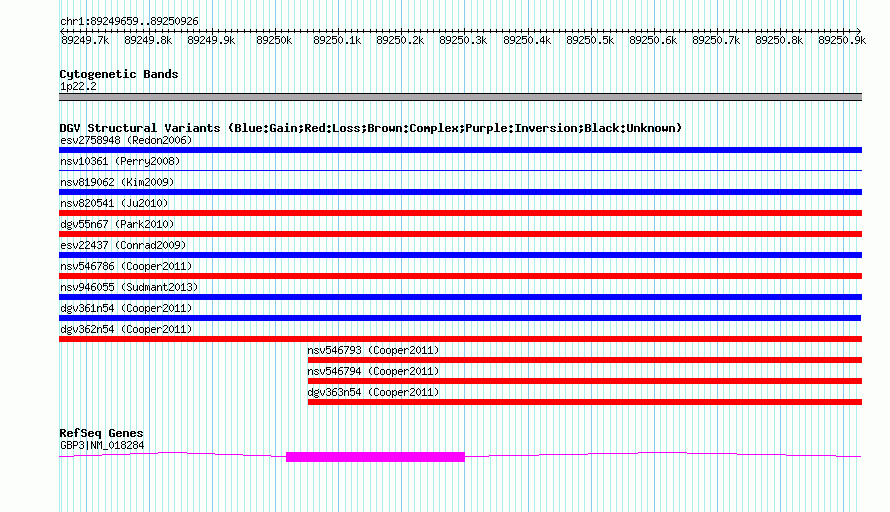The height and width of the screenshot is (512, 890).
Task: Click the GBP3|NM_018284 gene label
Action: (102, 446)
